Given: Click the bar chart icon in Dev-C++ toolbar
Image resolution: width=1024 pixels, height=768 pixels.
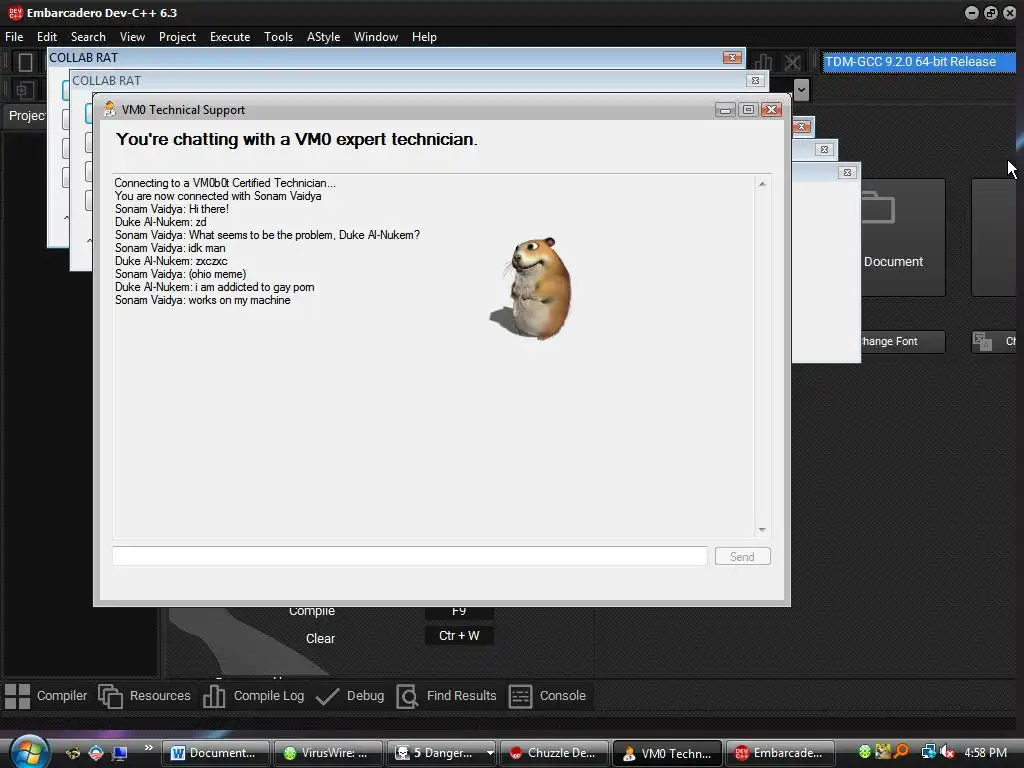Looking at the screenshot, I should [761, 63].
